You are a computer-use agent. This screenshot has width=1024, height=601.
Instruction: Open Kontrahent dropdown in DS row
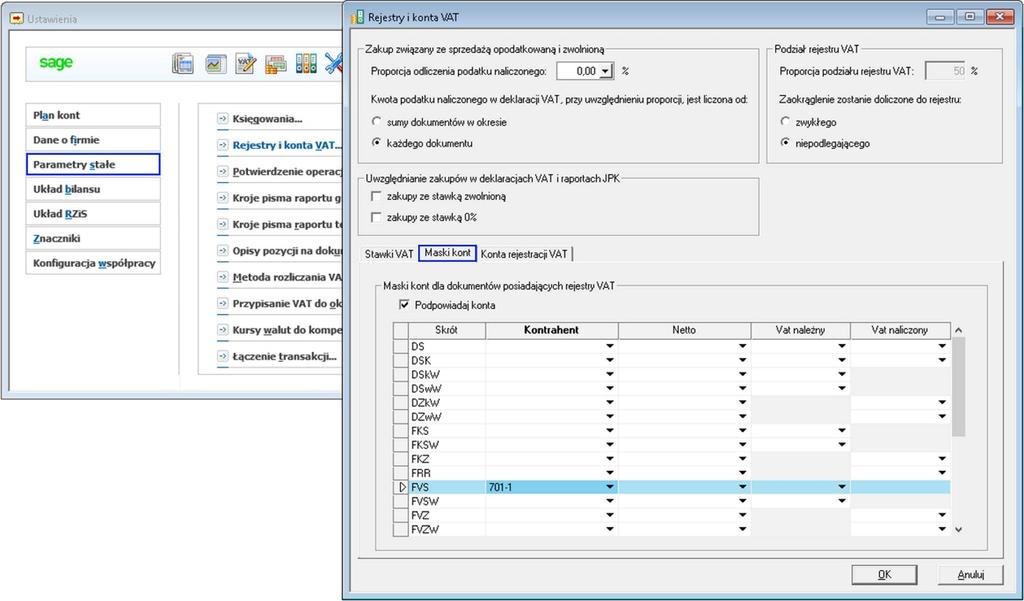coord(610,346)
